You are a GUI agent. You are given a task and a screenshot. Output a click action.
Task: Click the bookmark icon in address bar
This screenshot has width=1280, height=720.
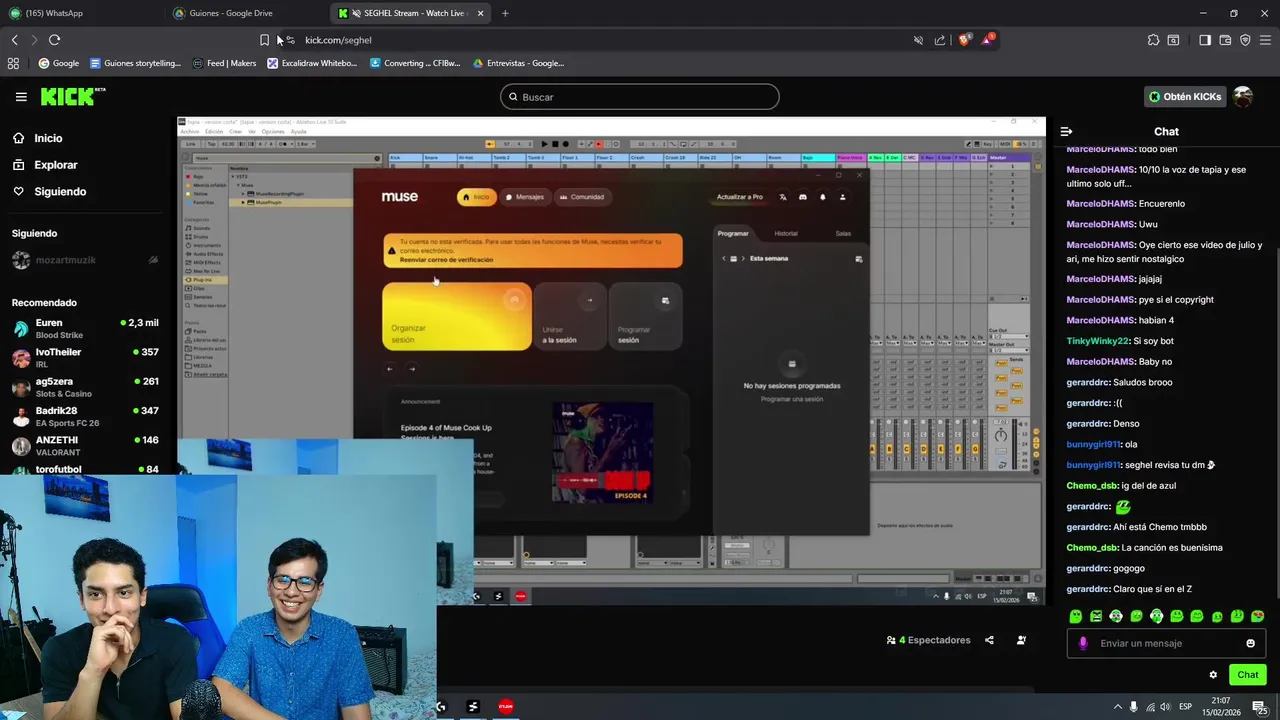[264, 40]
